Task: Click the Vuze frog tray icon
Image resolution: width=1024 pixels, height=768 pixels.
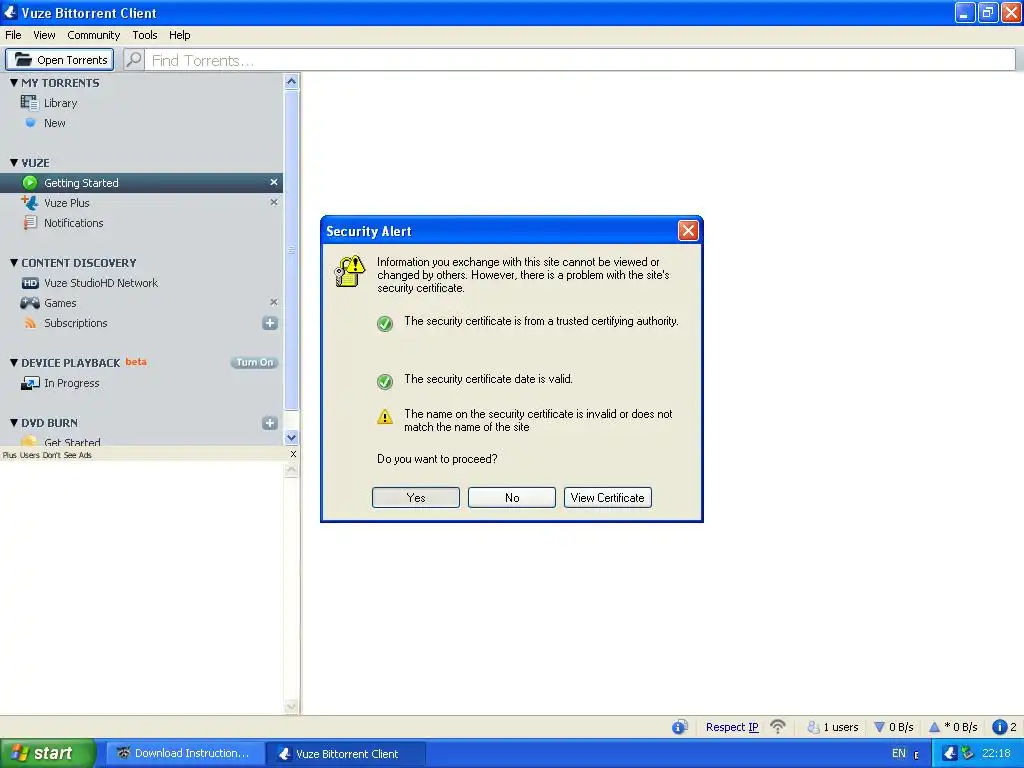Action: click(x=950, y=753)
